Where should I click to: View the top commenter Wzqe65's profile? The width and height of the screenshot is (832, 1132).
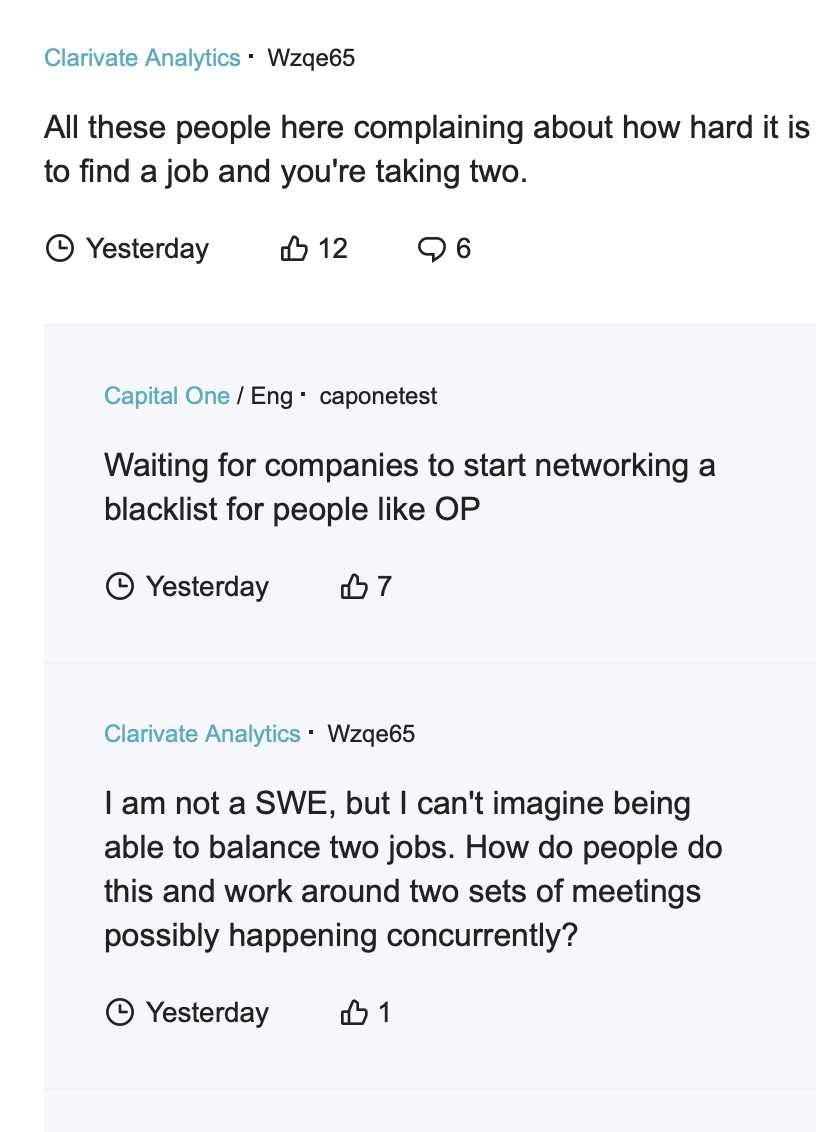[x=311, y=58]
